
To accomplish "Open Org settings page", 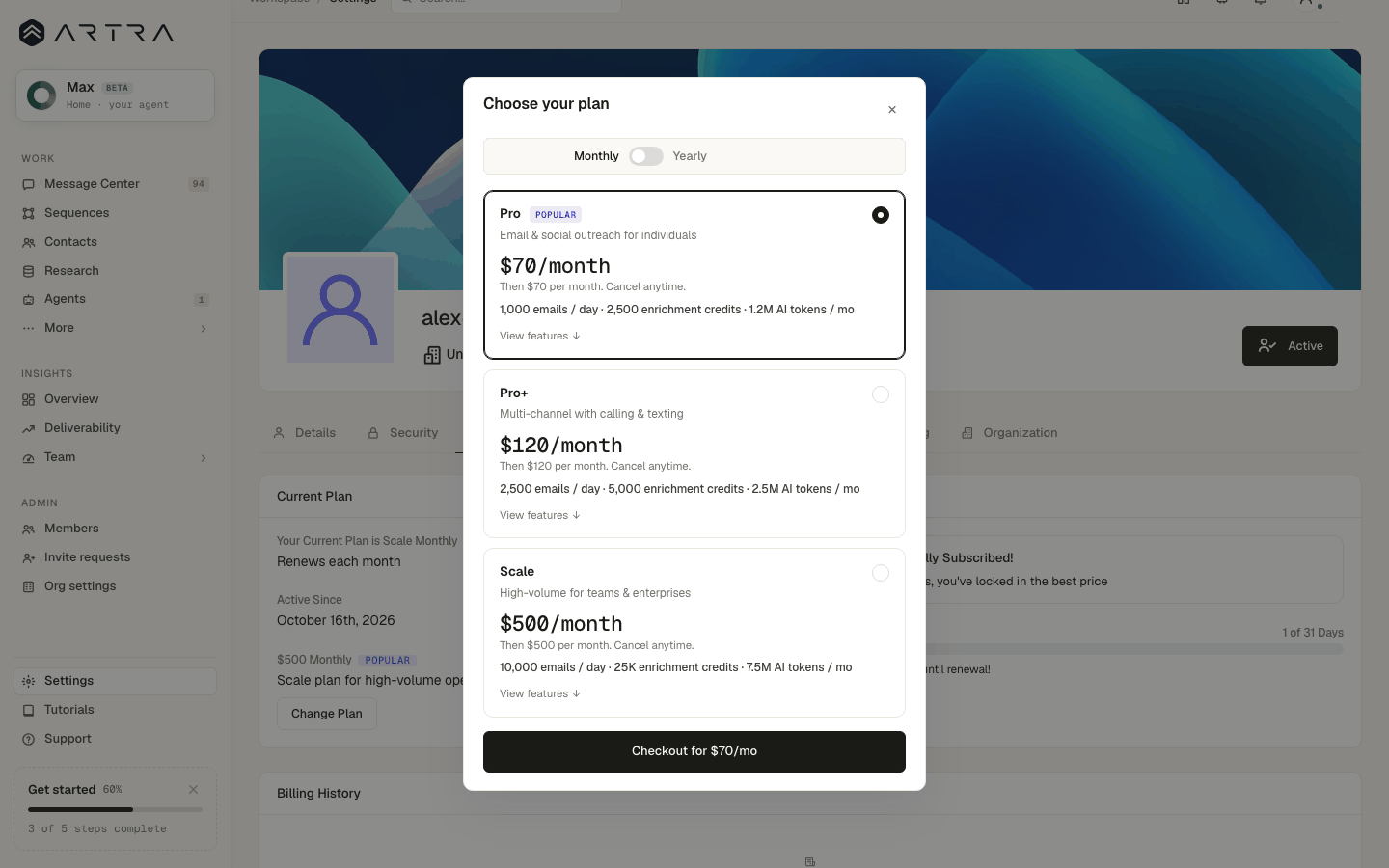I will click(115, 586).
